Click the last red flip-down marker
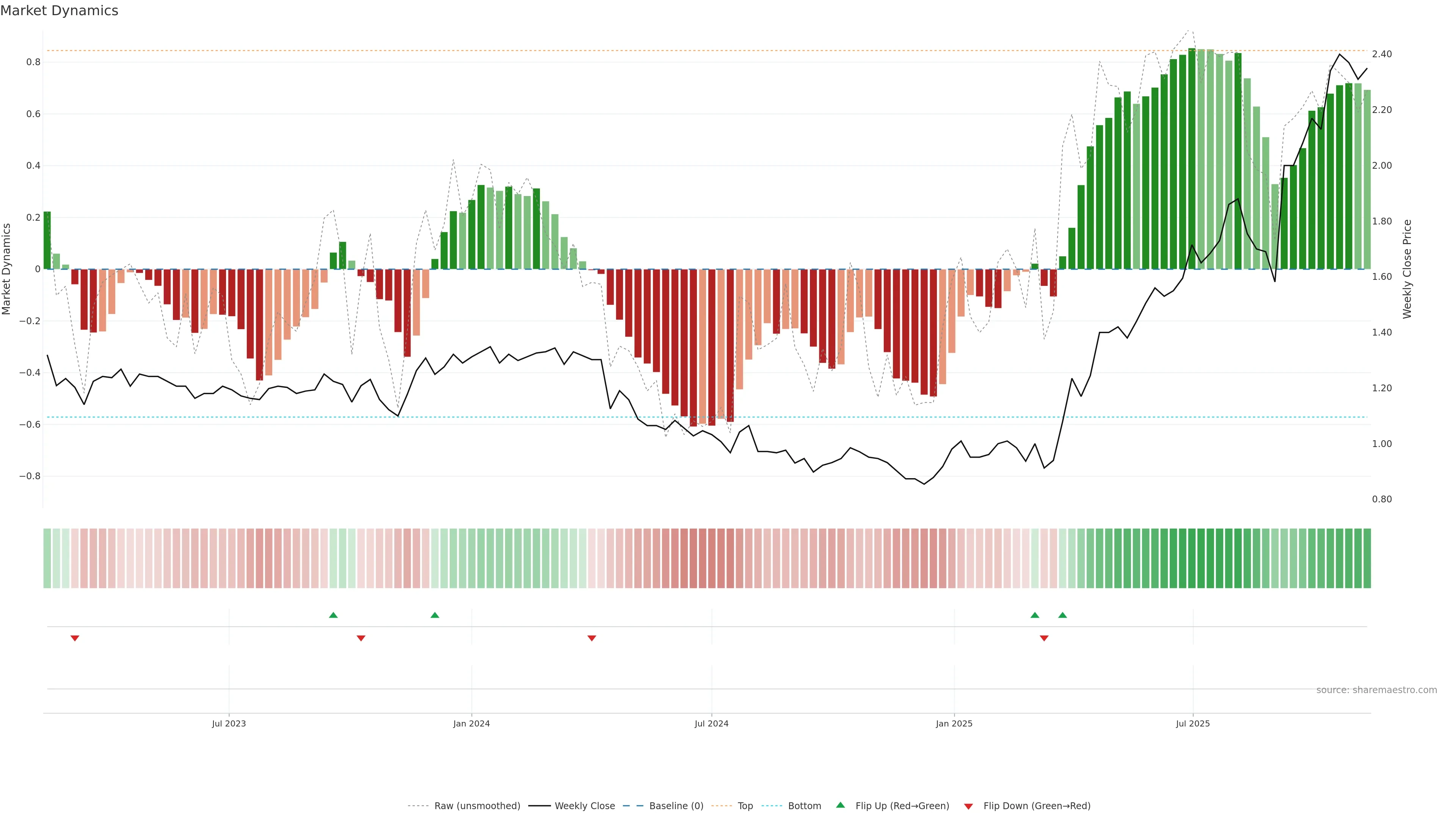 [1044, 638]
